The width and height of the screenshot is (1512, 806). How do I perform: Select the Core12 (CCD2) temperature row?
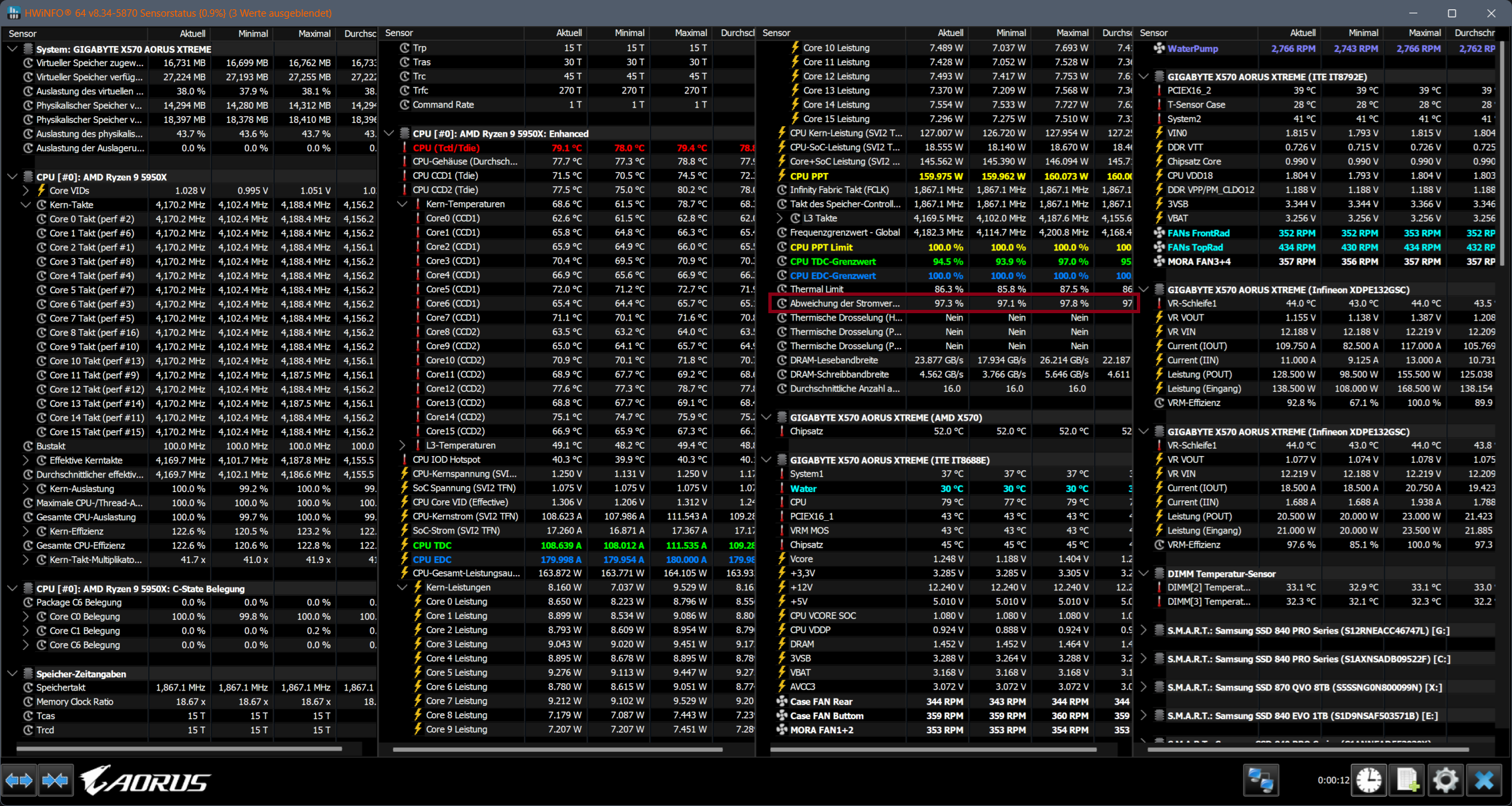pyautogui.click(x=567, y=389)
